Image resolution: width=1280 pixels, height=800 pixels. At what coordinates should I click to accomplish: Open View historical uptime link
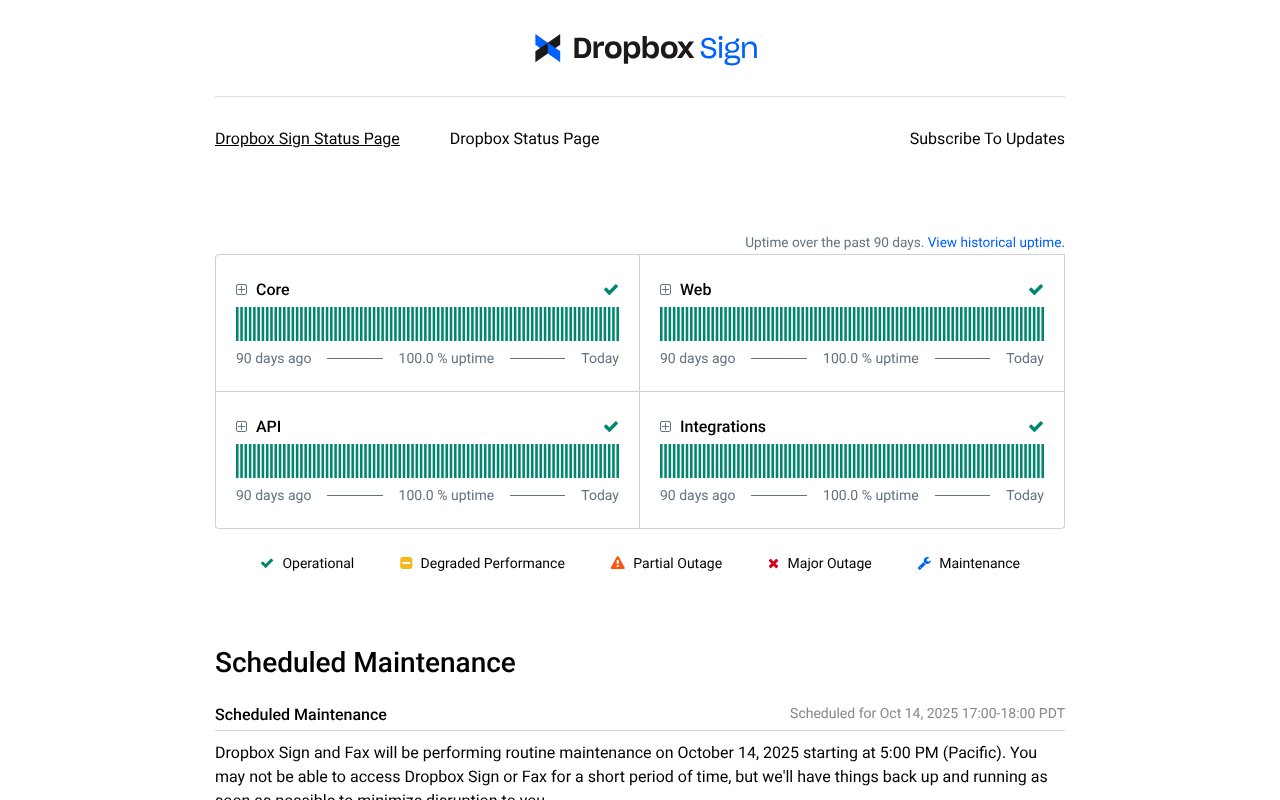click(996, 243)
